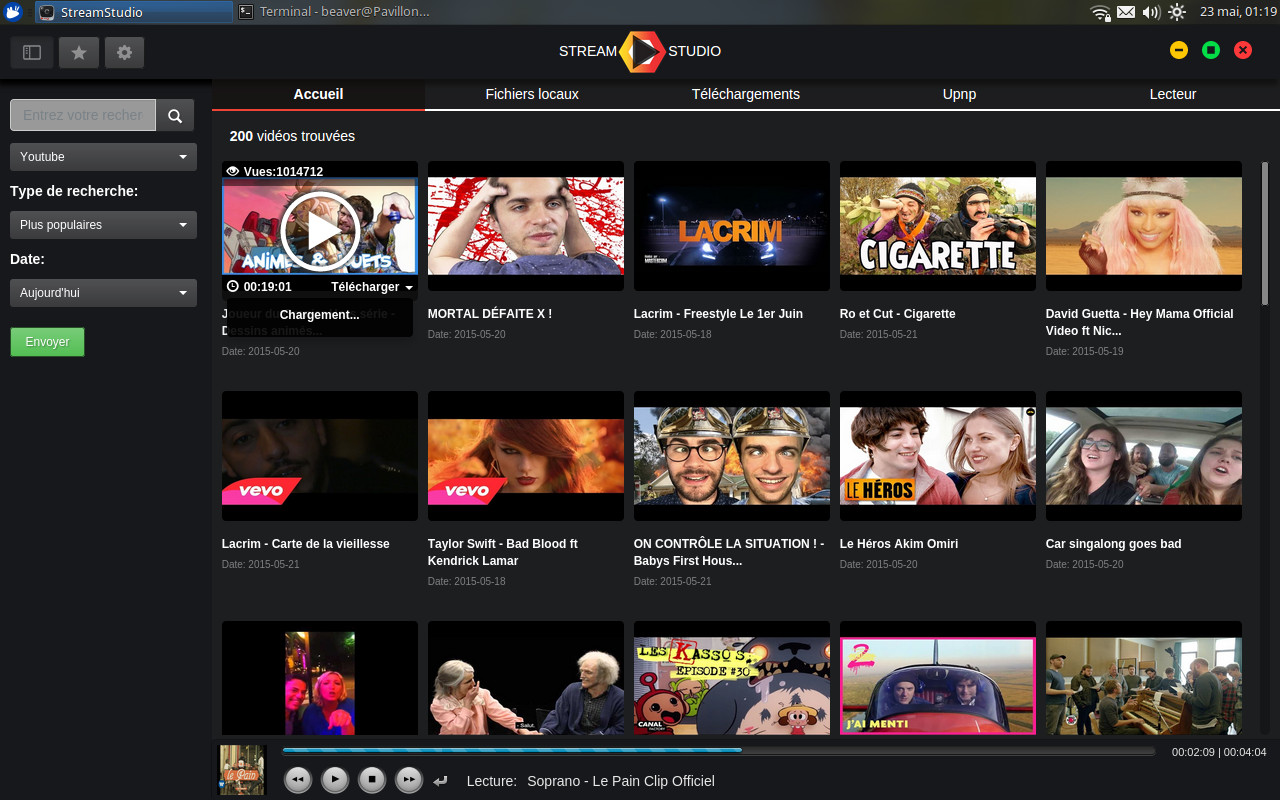
Task: Click the StreamStudio logo
Action: click(x=640, y=51)
